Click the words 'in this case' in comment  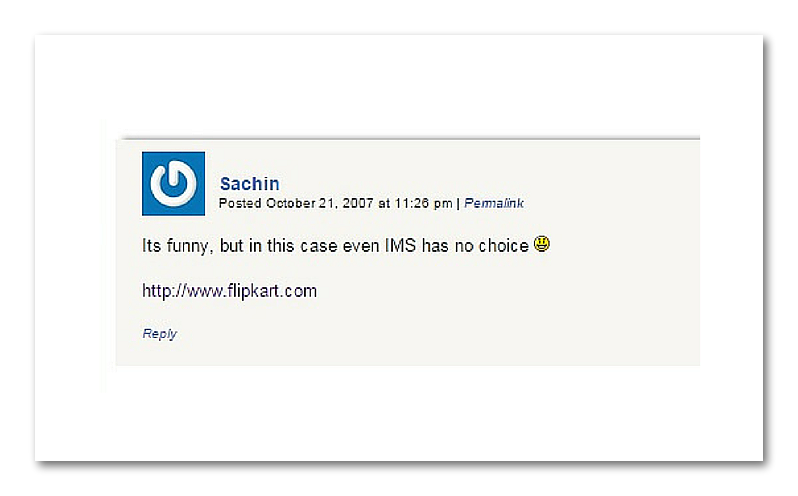293,246
